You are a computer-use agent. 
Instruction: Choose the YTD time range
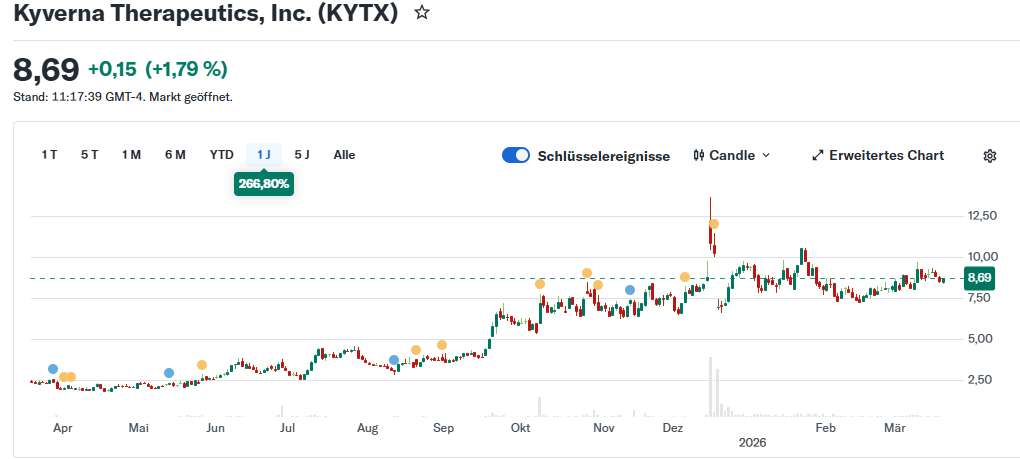coord(221,155)
